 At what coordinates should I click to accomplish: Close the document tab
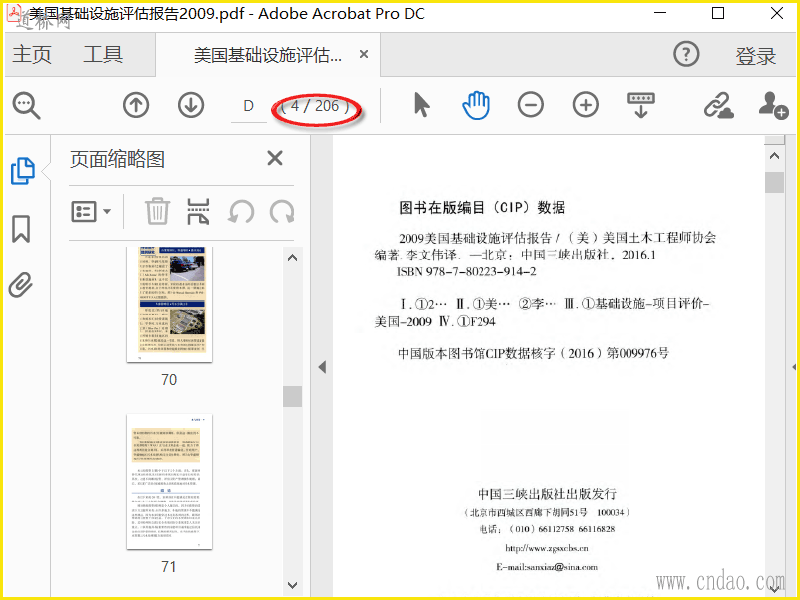pyautogui.click(x=364, y=54)
